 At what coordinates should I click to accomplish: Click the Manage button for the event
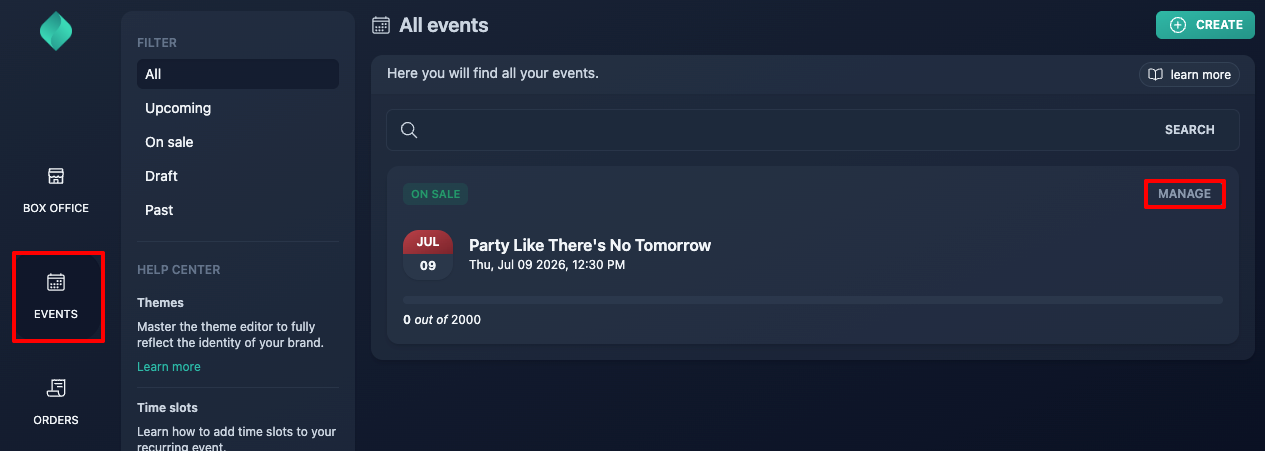[1184, 194]
